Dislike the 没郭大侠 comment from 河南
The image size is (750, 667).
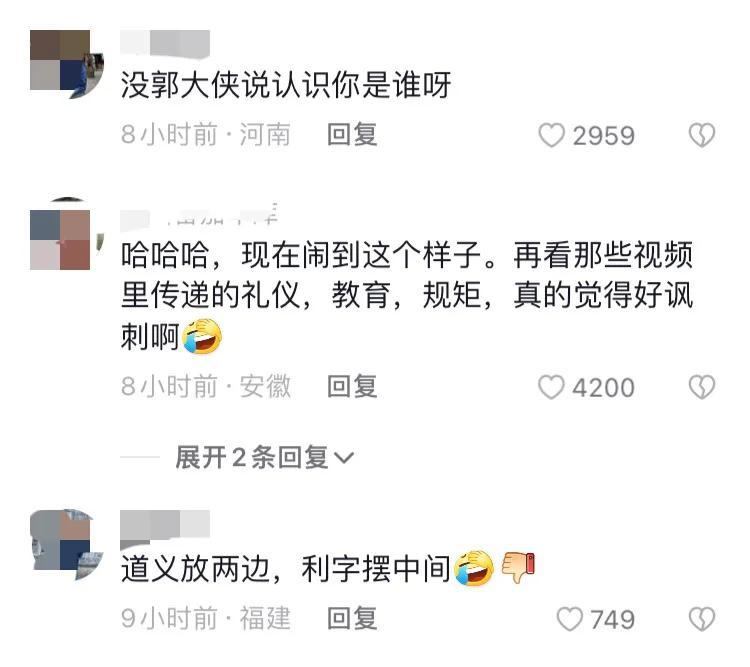(x=702, y=135)
